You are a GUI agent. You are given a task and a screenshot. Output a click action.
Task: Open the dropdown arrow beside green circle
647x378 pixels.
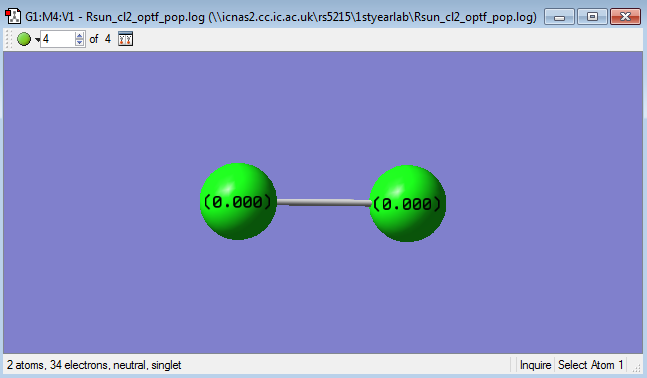point(37,40)
